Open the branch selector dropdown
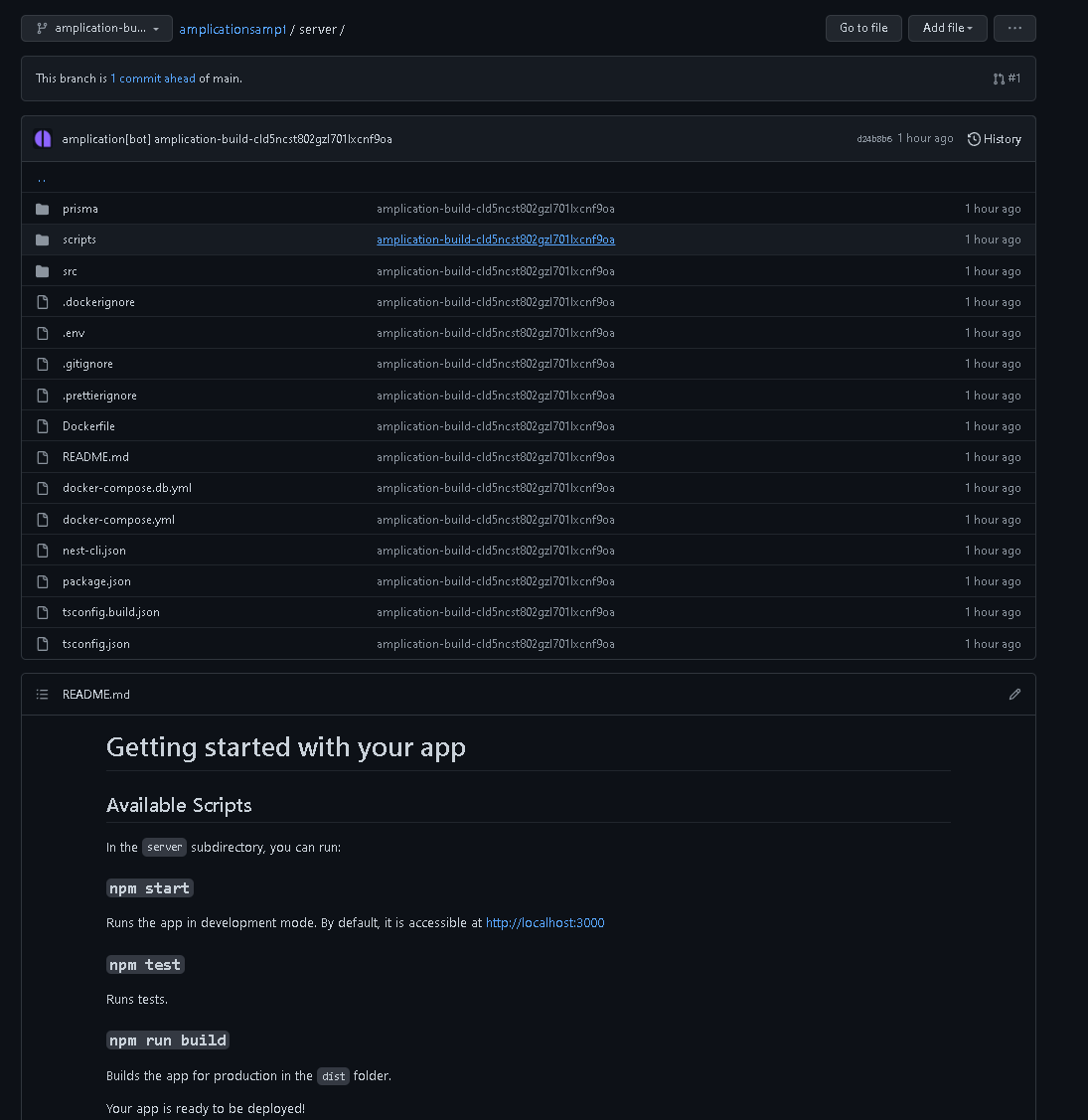 [96, 29]
